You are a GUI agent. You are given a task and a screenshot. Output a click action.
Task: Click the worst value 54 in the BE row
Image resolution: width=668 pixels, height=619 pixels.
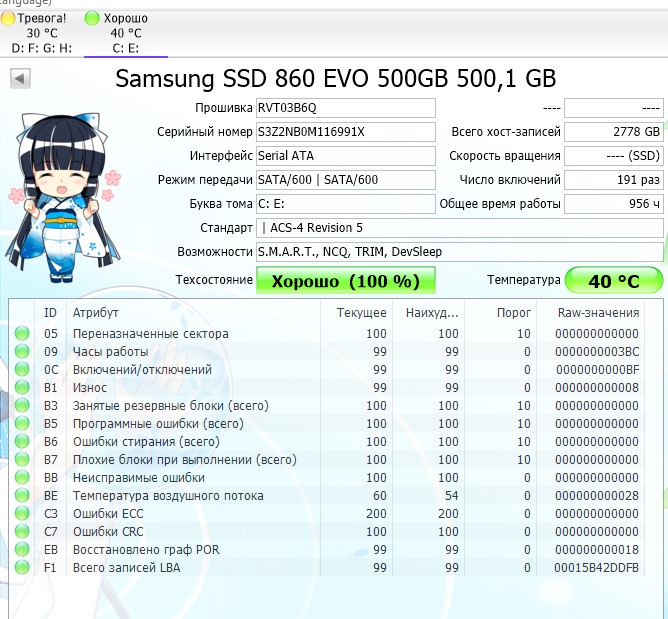[452, 496]
